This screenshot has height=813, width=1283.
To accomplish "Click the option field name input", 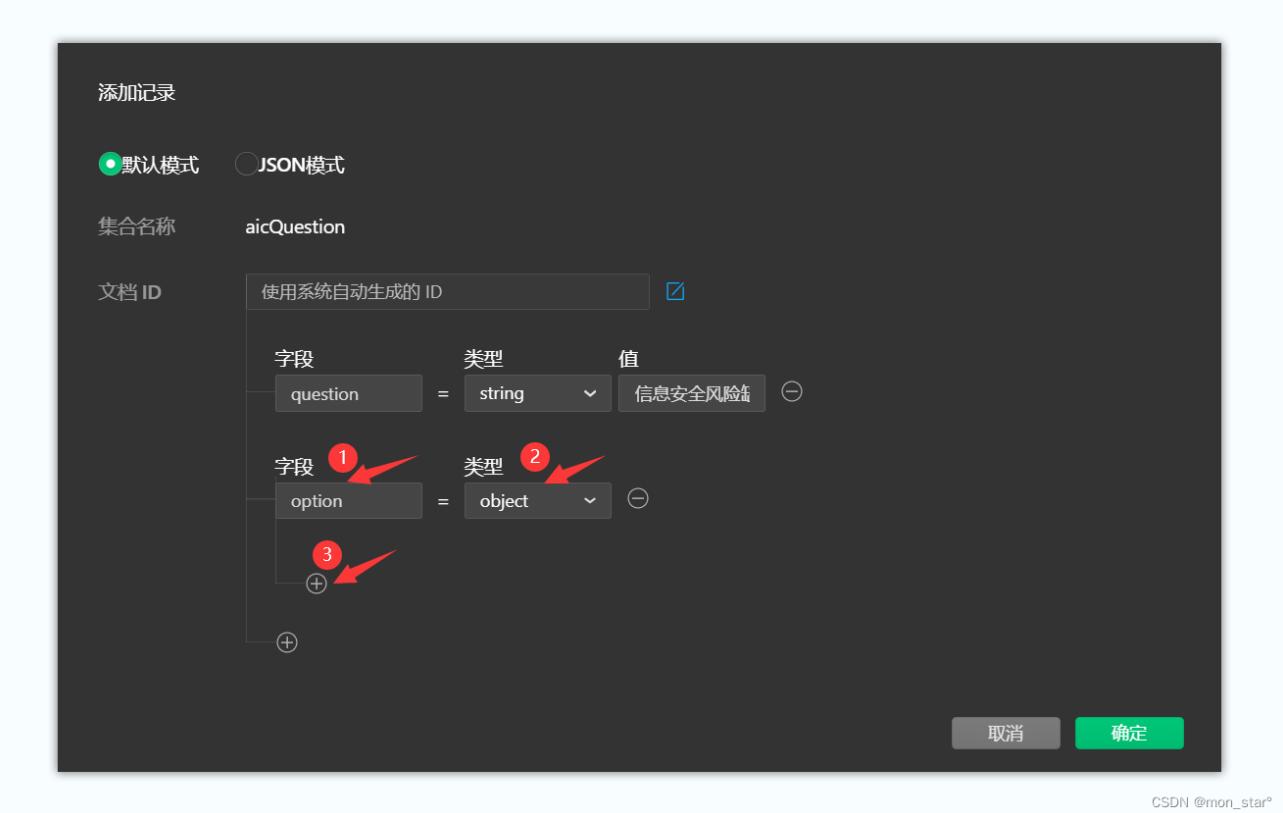I will click(x=348, y=500).
